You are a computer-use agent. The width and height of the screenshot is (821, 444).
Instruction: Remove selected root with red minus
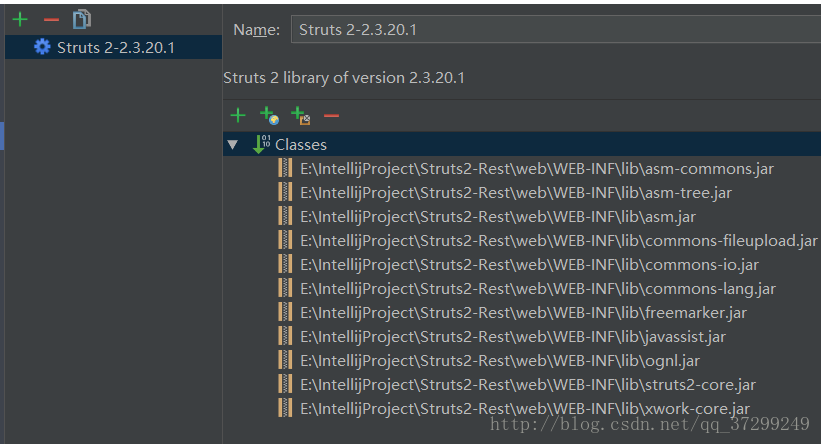click(x=331, y=115)
